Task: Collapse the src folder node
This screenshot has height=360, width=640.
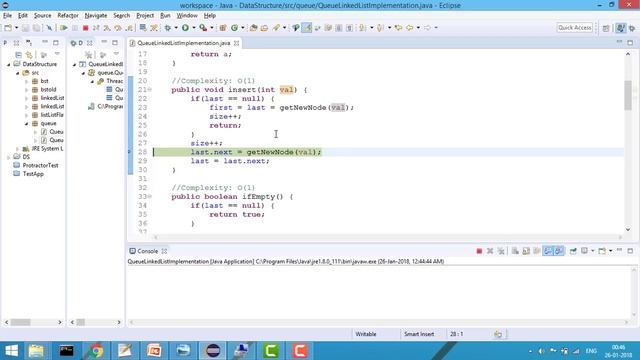Action: (18, 73)
